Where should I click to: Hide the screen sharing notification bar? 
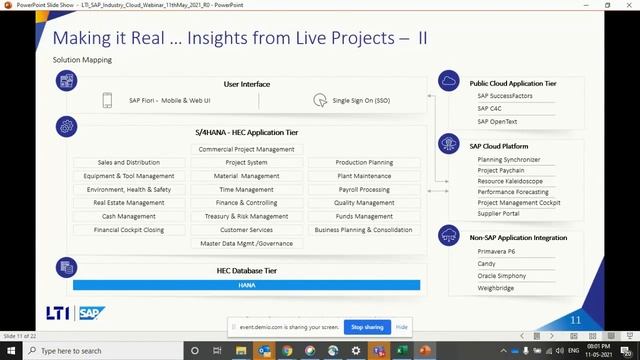coord(402,327)
